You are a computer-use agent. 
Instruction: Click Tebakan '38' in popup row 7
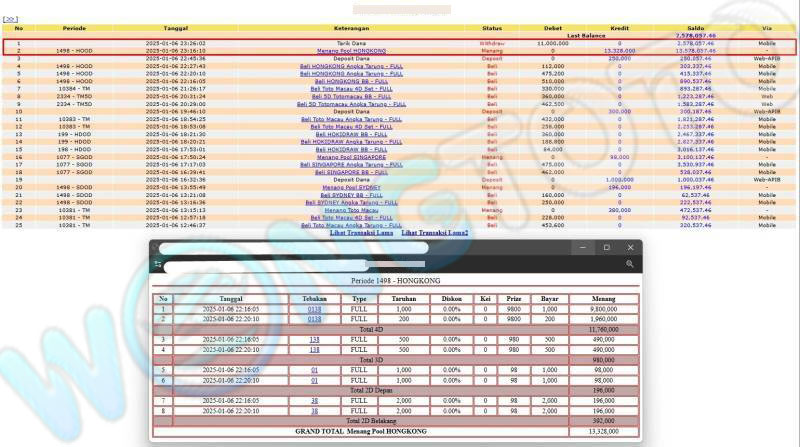pyautogui.click(x=314, y=401)
